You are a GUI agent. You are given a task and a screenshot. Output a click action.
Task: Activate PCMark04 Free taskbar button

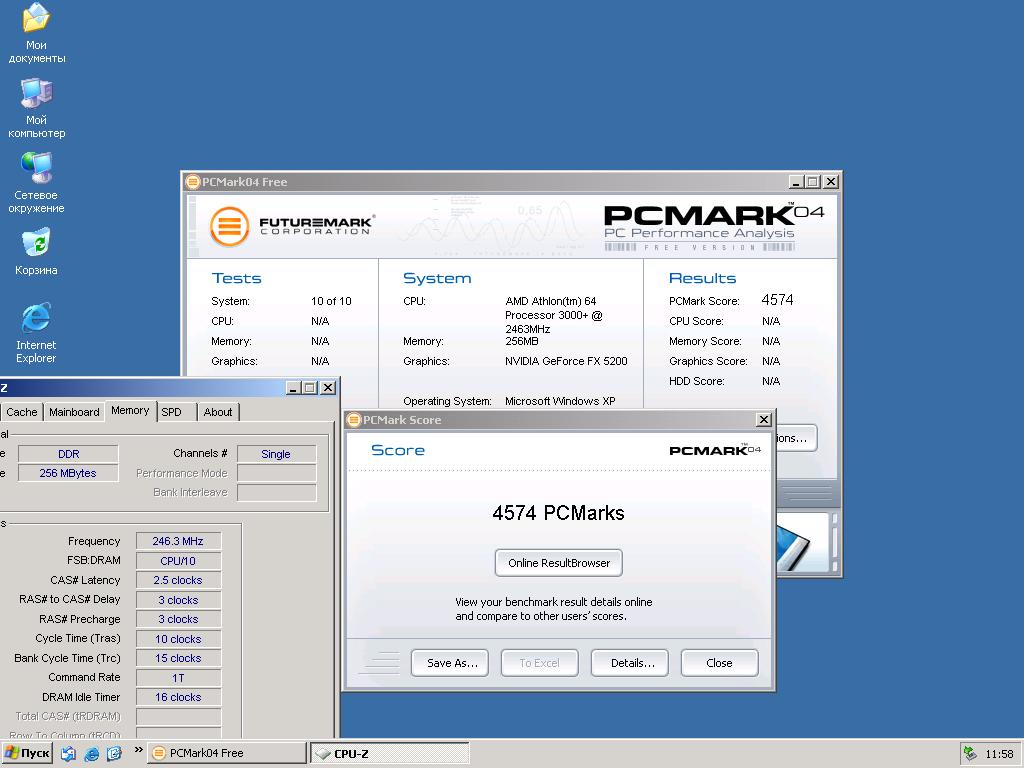click(227, 753)
